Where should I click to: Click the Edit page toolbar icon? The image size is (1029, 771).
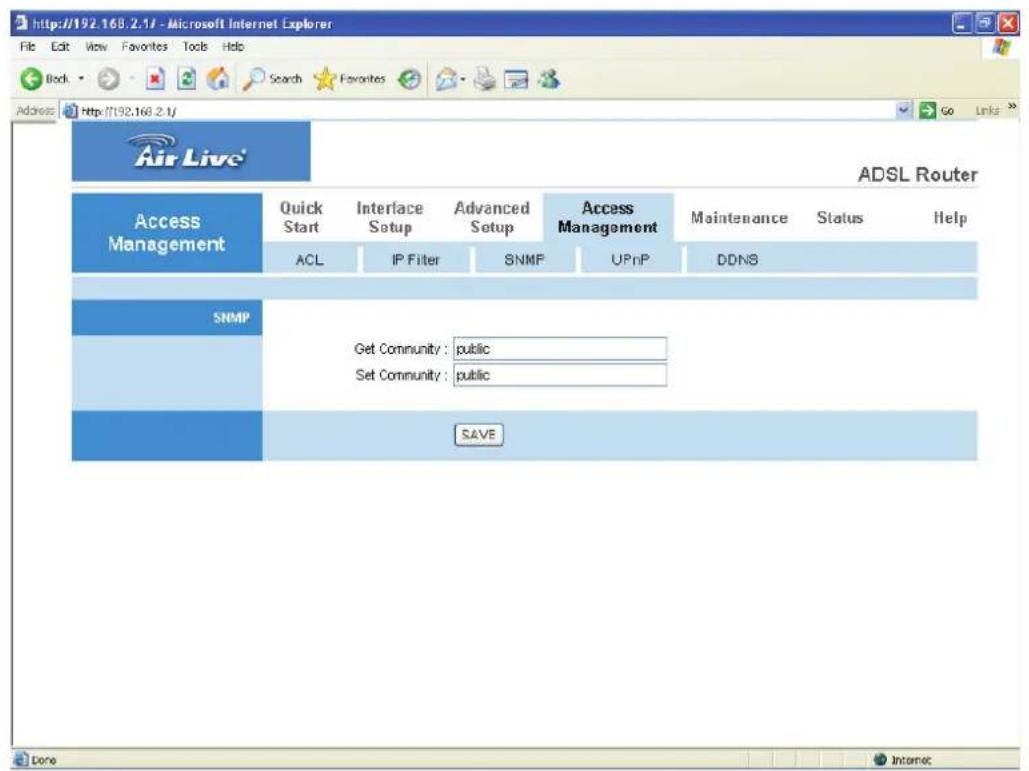coord(516,80)
